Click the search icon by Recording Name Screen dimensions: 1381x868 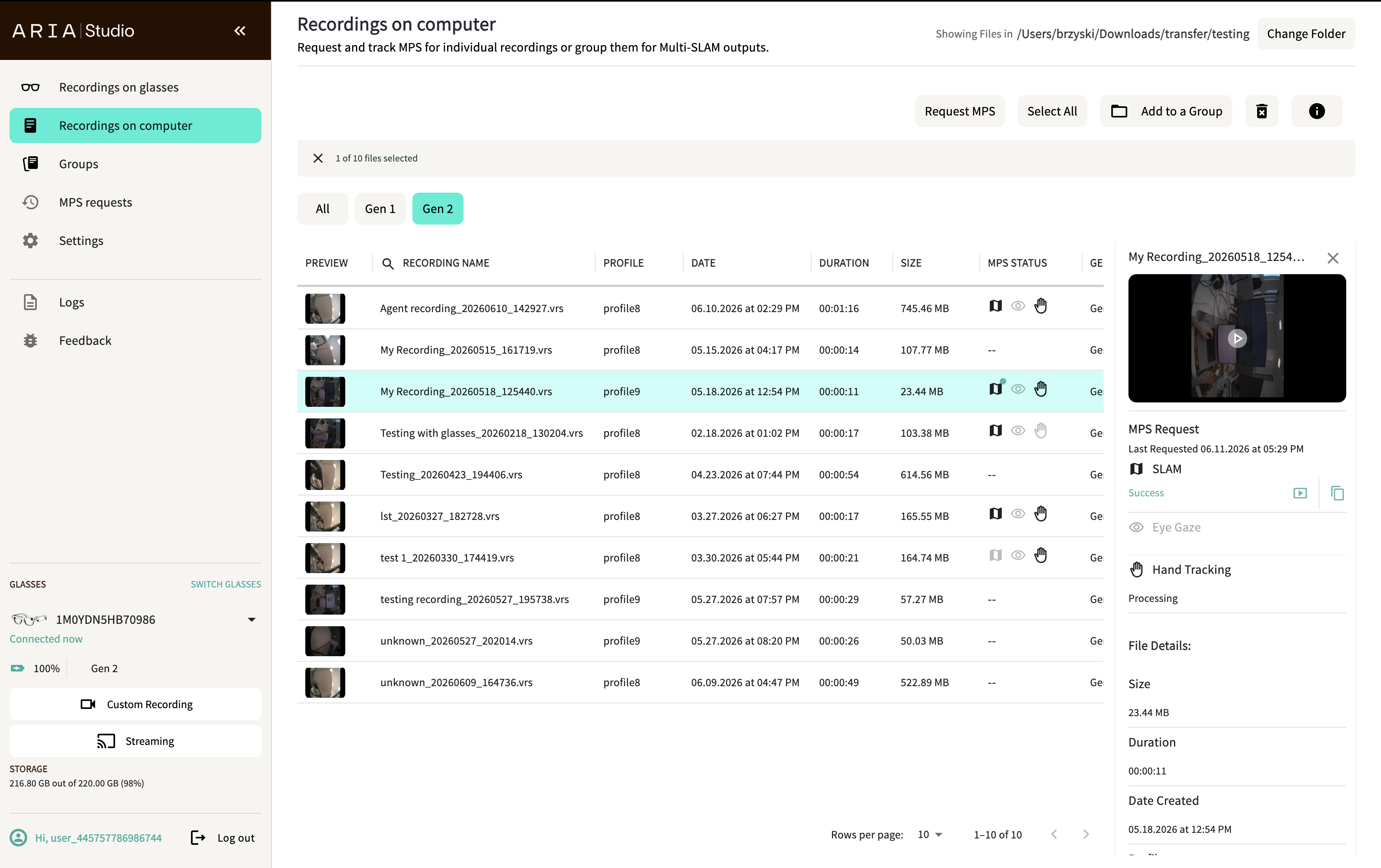coord(388,263)
